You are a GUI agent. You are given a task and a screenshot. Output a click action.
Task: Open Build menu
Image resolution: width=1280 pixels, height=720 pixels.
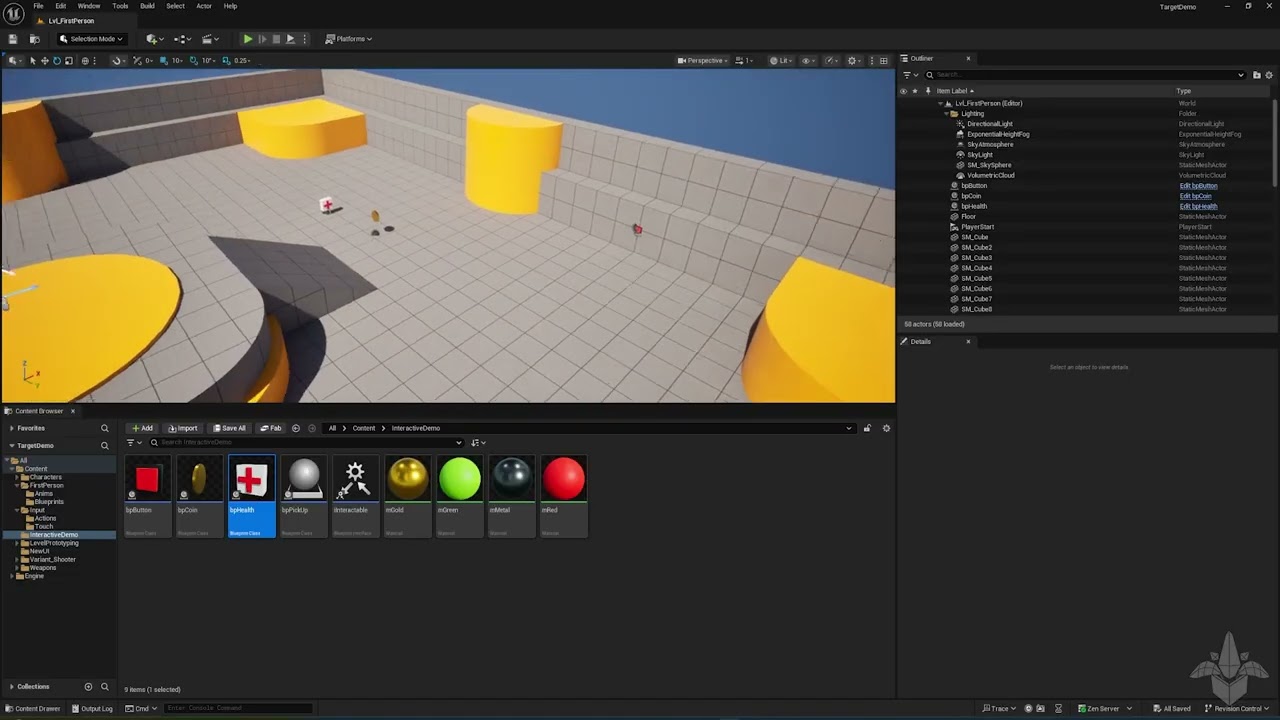point(147,6)
